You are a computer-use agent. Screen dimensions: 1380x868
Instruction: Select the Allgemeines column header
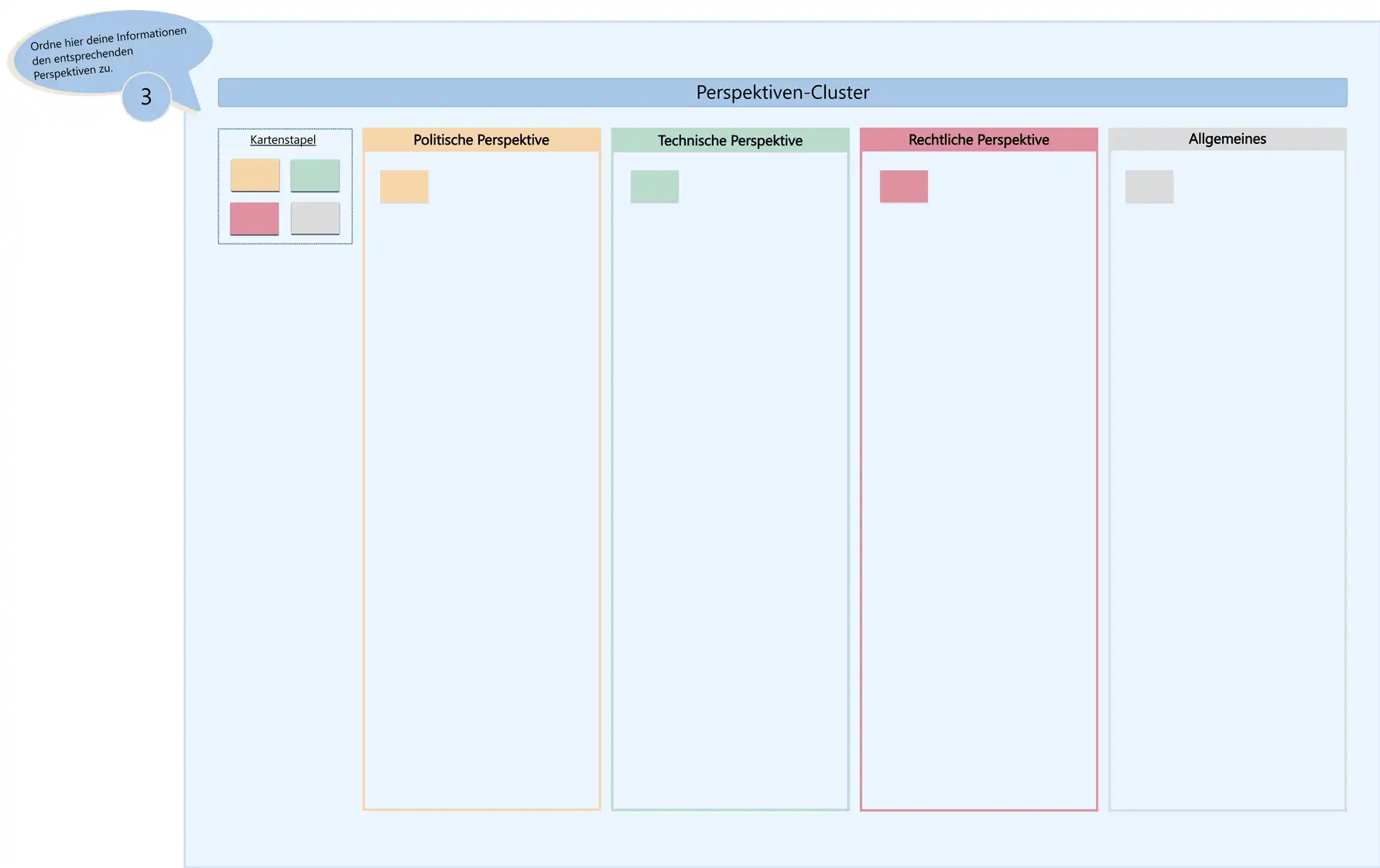click(x=1227, y=139)
